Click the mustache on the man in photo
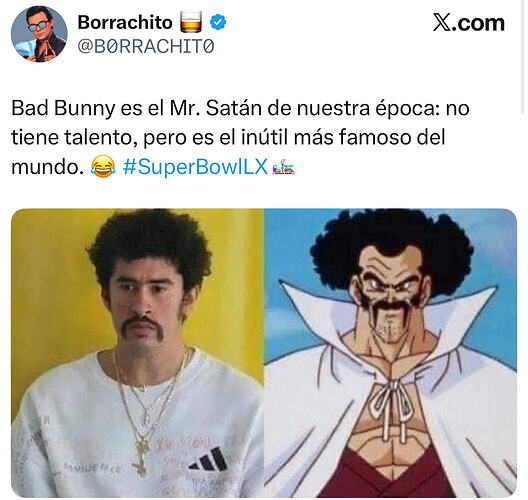528x500 pixels. point(143,327)
